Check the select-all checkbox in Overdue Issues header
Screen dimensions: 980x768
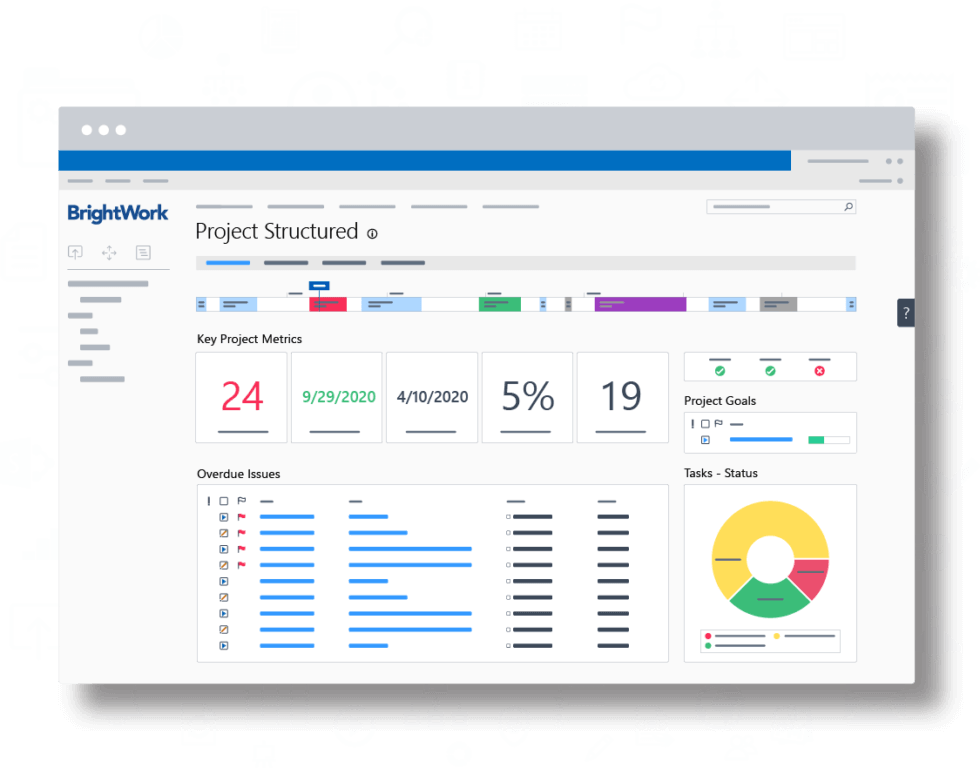pos(224,501)
